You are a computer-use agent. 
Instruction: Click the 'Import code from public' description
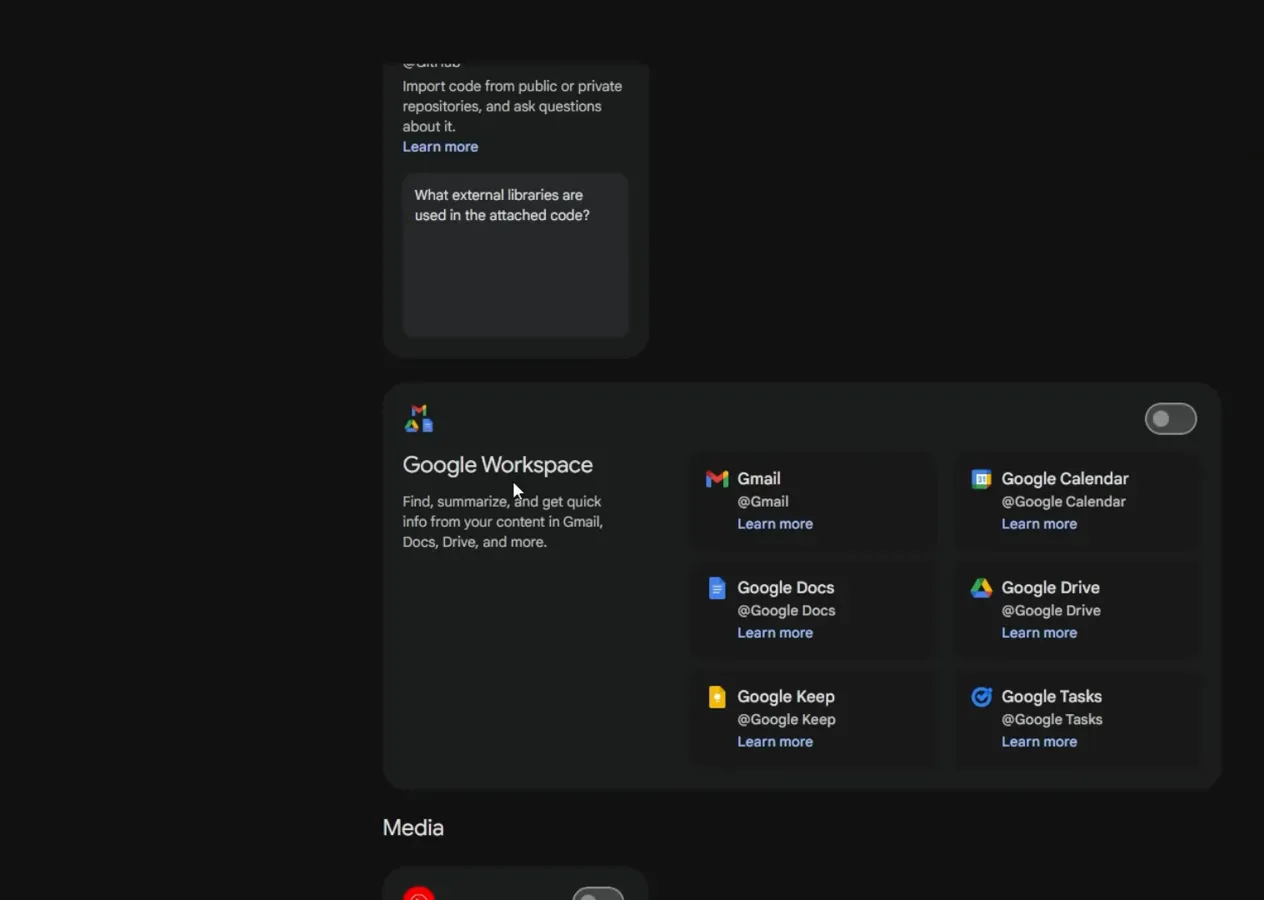(x=512, y=106)
